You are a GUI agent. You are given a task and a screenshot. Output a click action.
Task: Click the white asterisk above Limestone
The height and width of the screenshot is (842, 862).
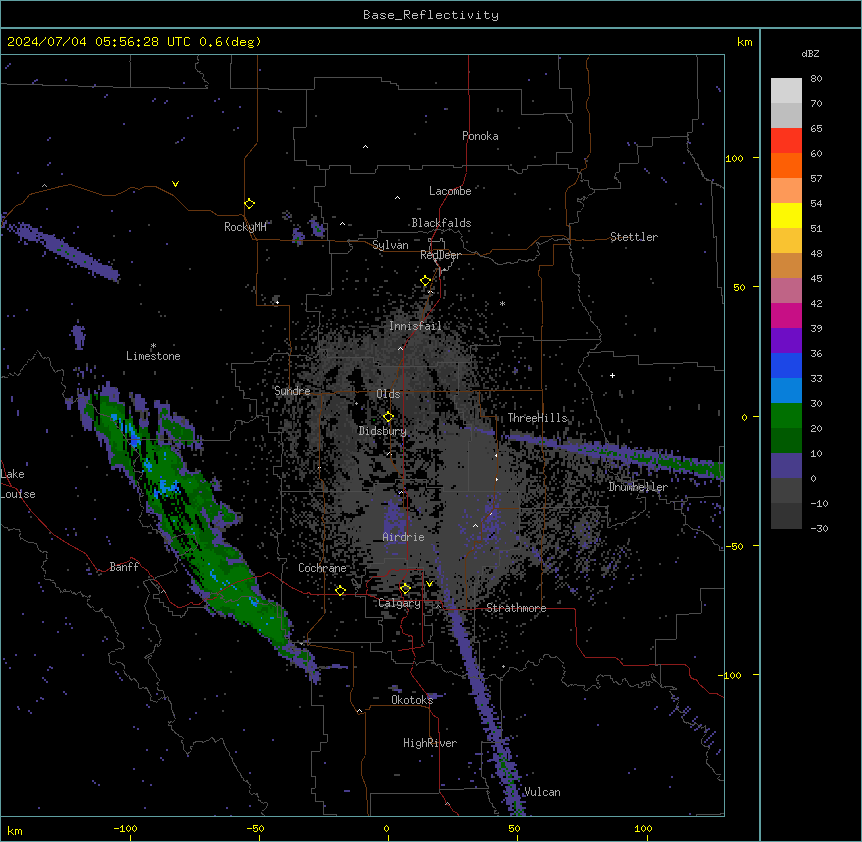[x=153, y=346]
